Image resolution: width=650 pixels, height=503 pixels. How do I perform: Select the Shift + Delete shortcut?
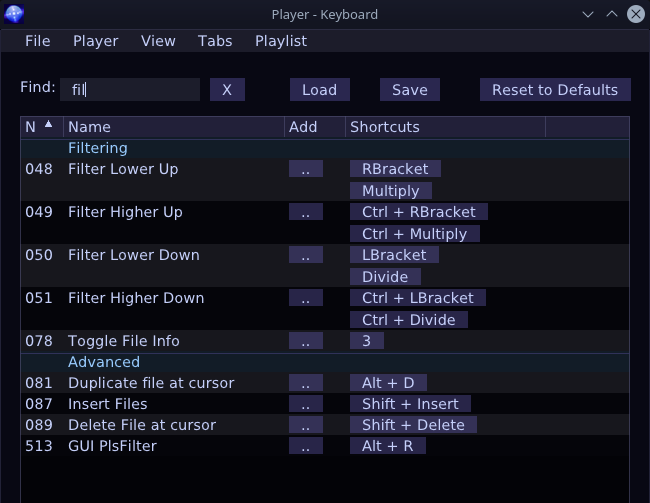413,425
